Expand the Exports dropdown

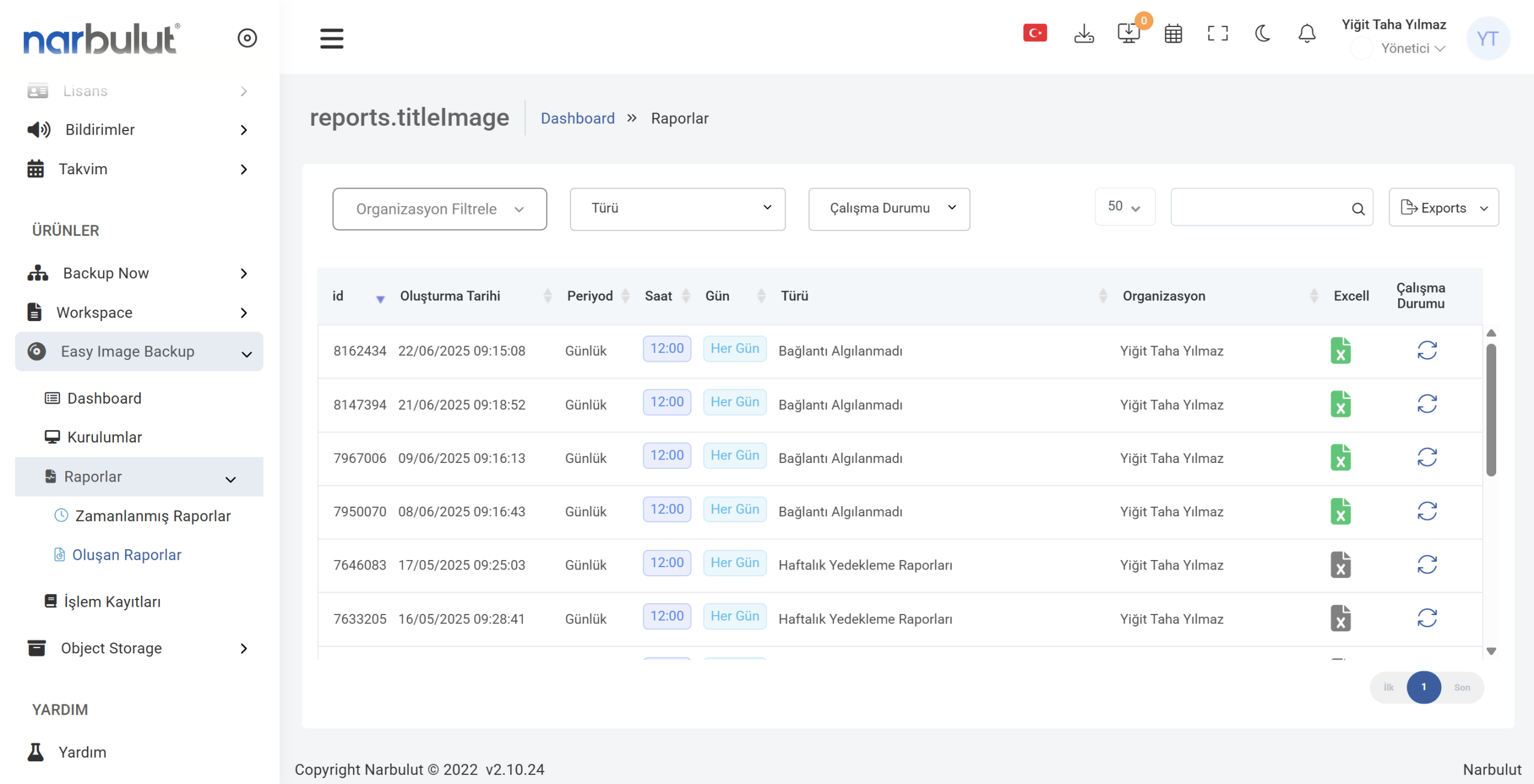click(1443, 208)
